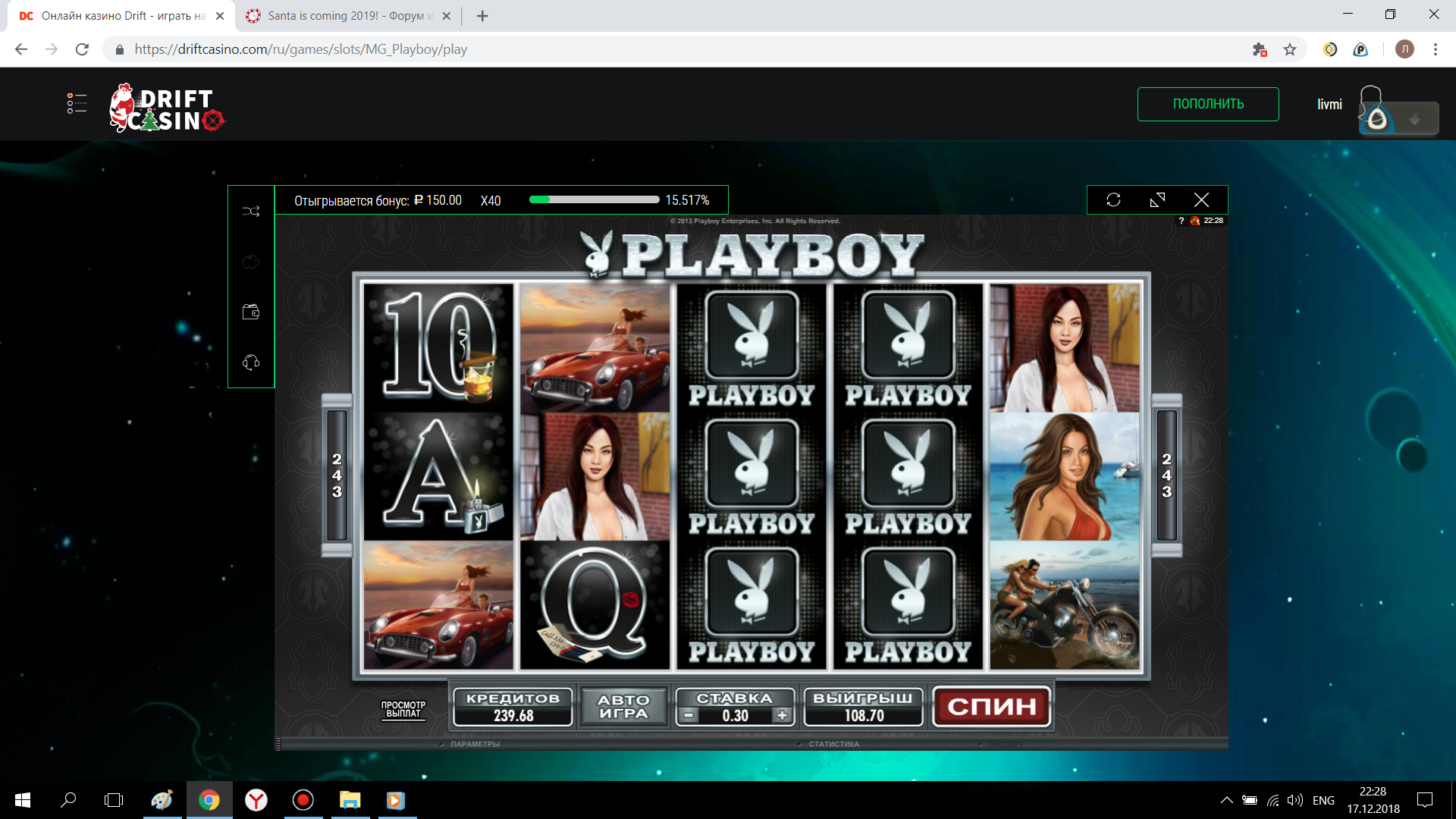Click the ПОПОЛНИТЬ deposit button
Image resolution: width=1456 pixels, height=819 pixels.
pyautogui.click(x=1208, y=104)
